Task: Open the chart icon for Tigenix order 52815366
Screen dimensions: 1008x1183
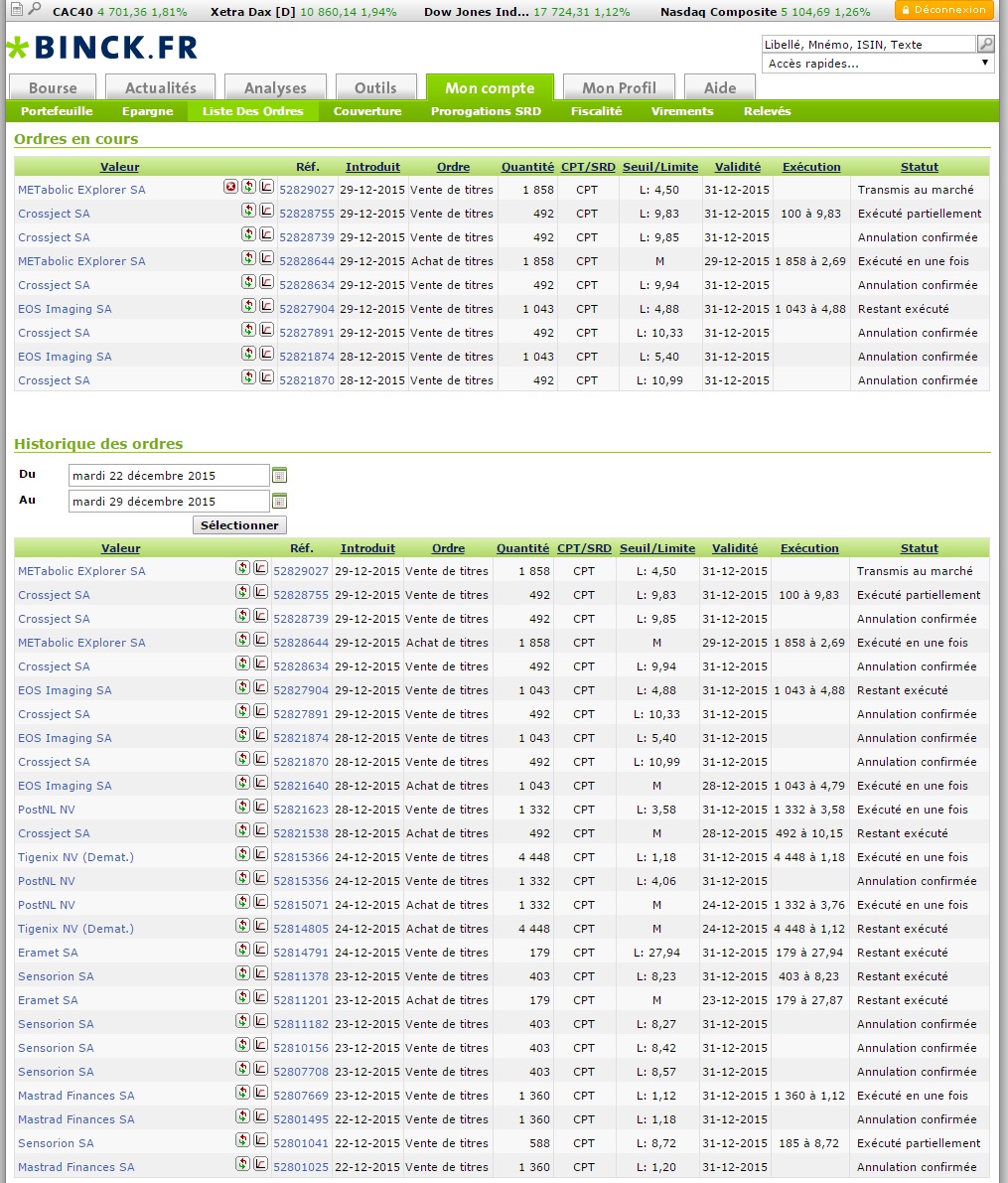Action: pyautogui.click(x=260, y=854)
